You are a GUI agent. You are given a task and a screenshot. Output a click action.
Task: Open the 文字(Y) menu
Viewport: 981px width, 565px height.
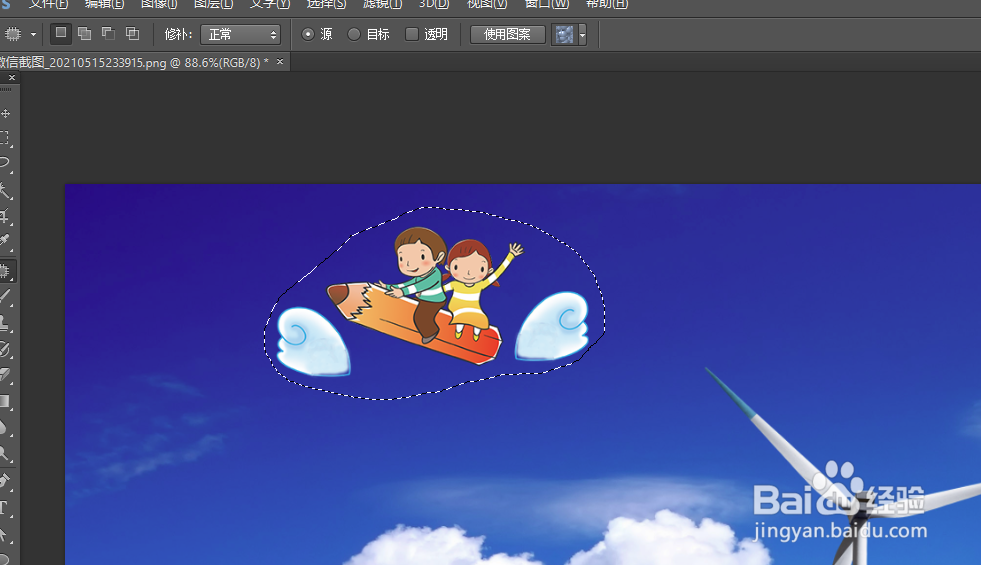(270, 4)
